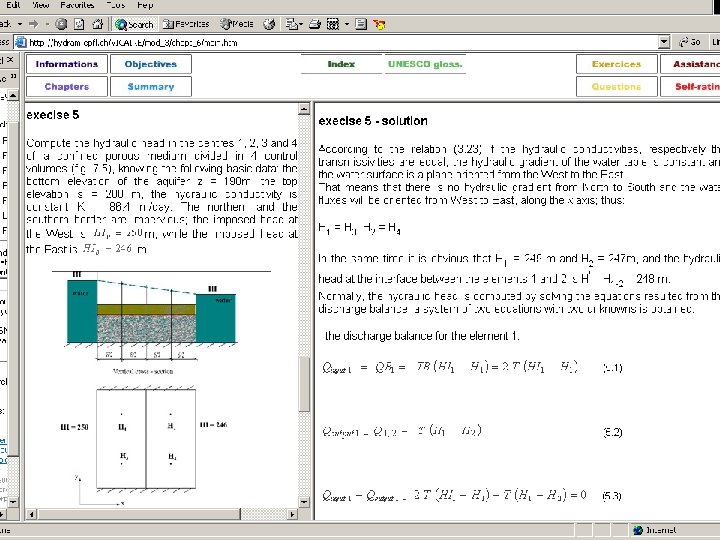Click the left sidebar scroll down arrow

(x=13, y=501)
